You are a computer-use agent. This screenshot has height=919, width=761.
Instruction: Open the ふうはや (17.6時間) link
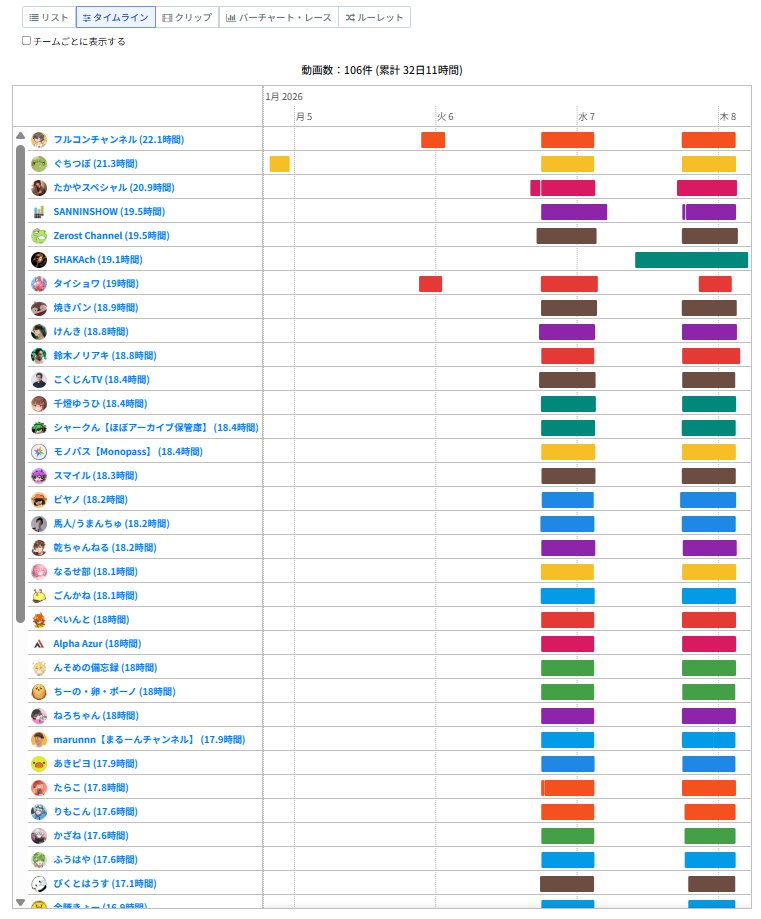(x=96, y=860)
